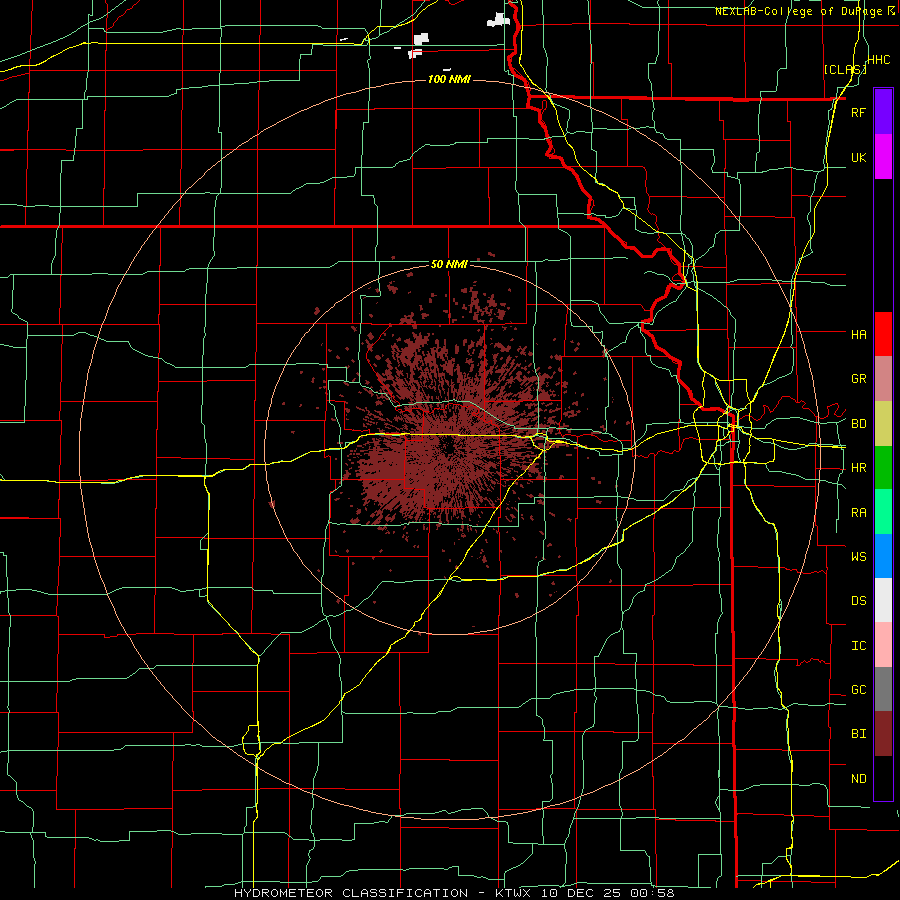The height and width of the screenshot is (900, 900).
Task: Click the WS legend label
Action: coord(858,556)
